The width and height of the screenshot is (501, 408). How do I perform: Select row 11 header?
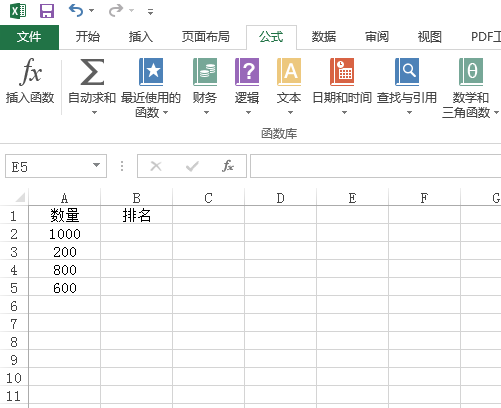coord(14,395)
